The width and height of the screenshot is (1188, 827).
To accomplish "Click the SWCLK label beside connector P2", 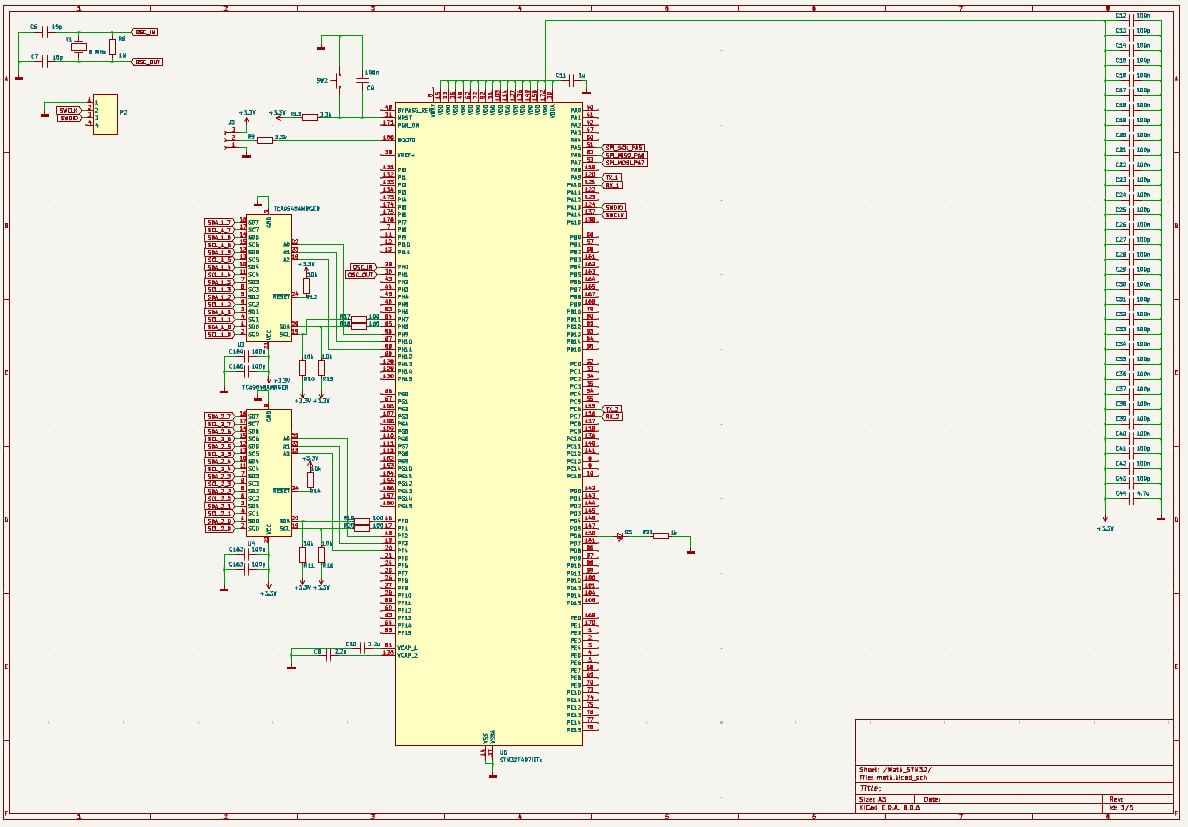I will [69, 110].
